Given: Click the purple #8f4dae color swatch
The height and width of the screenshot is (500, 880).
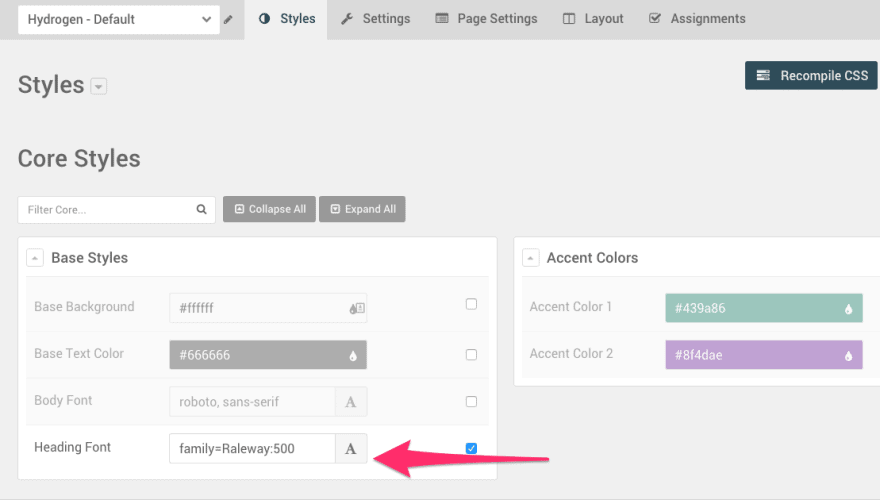Looking at the screenshot, I should 764,355.
